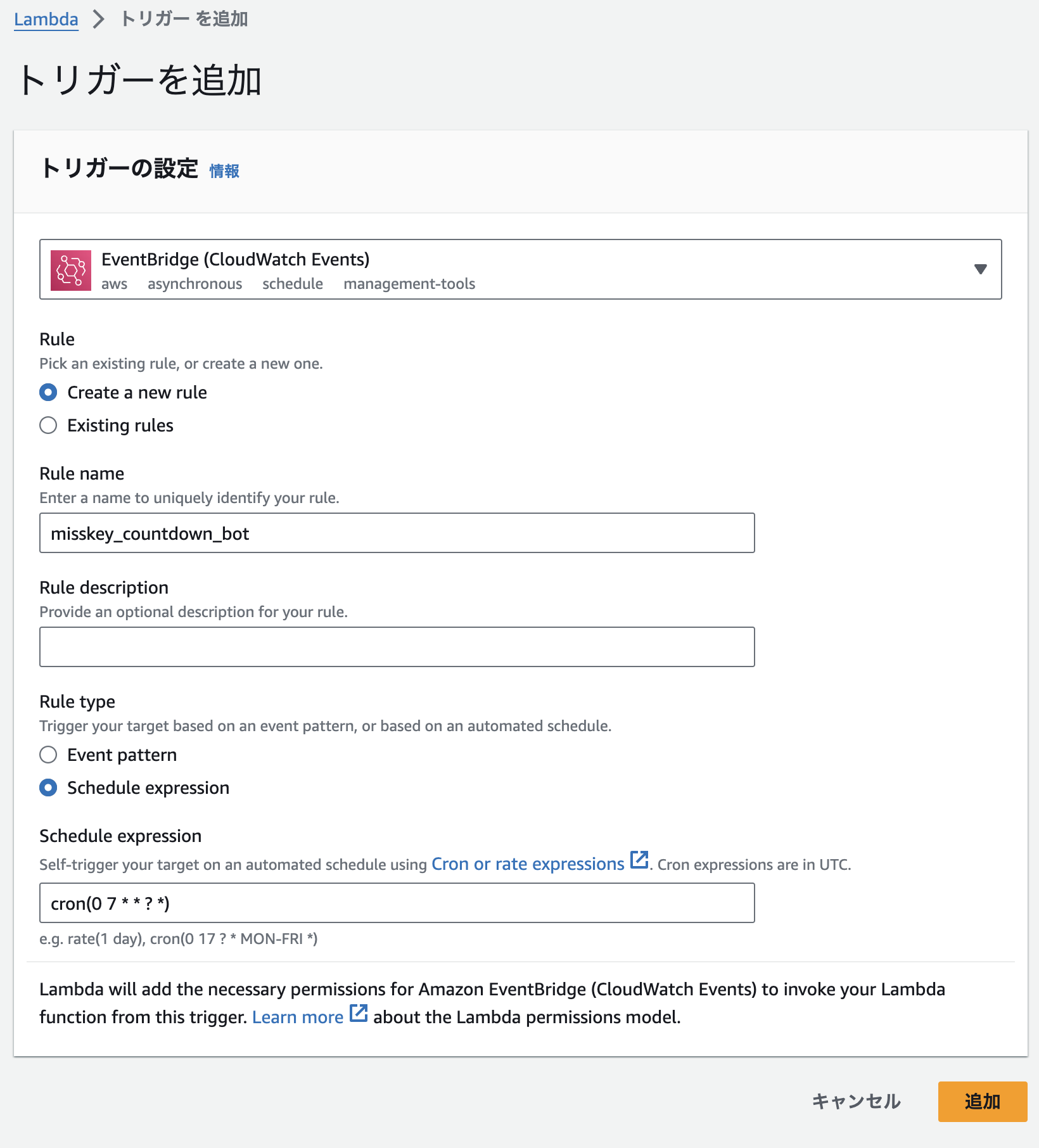
Task: Click the キャンセル button
Action: pyautogui.click(x=856, y=1102)
